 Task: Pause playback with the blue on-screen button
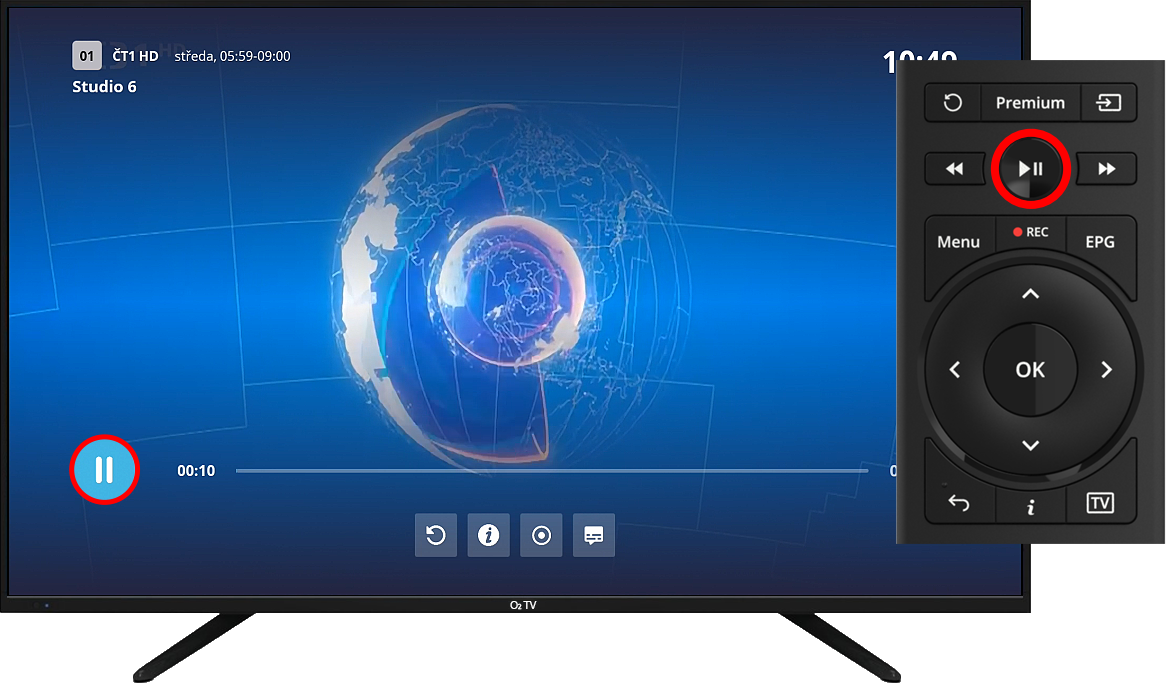click(104, 470)
